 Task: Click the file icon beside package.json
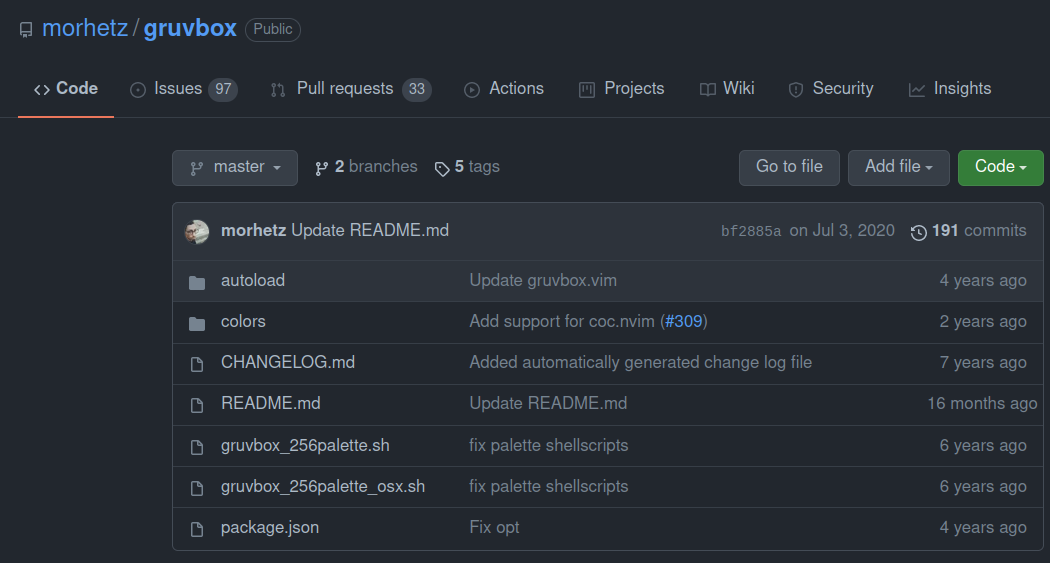[x=197, y=530]
